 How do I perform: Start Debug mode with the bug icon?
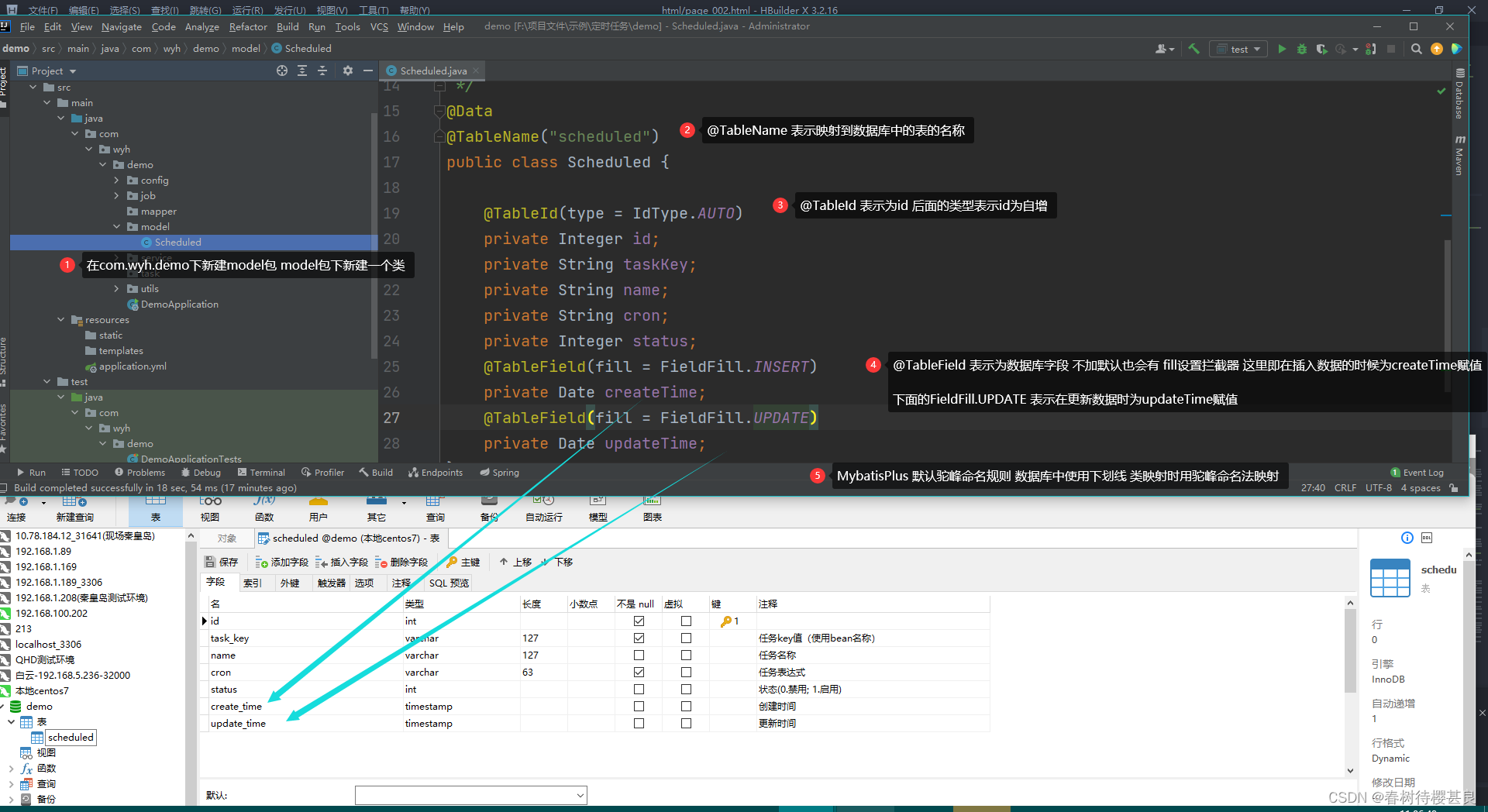tap(1302, 48)
